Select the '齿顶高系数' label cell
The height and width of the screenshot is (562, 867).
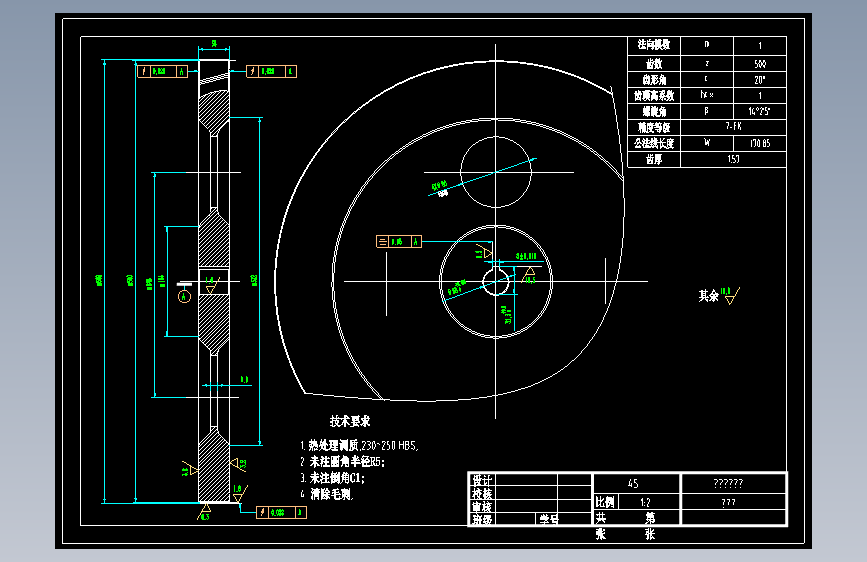[654, 95]
